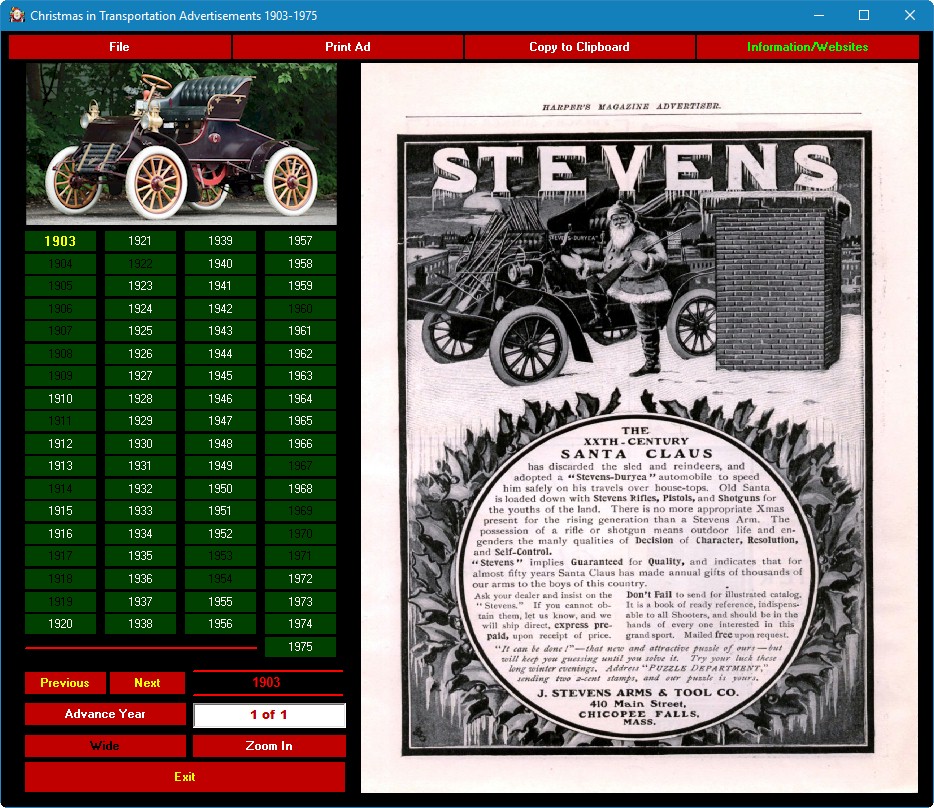Open ads for 1932
934x808 pixels.
point(140,489)
